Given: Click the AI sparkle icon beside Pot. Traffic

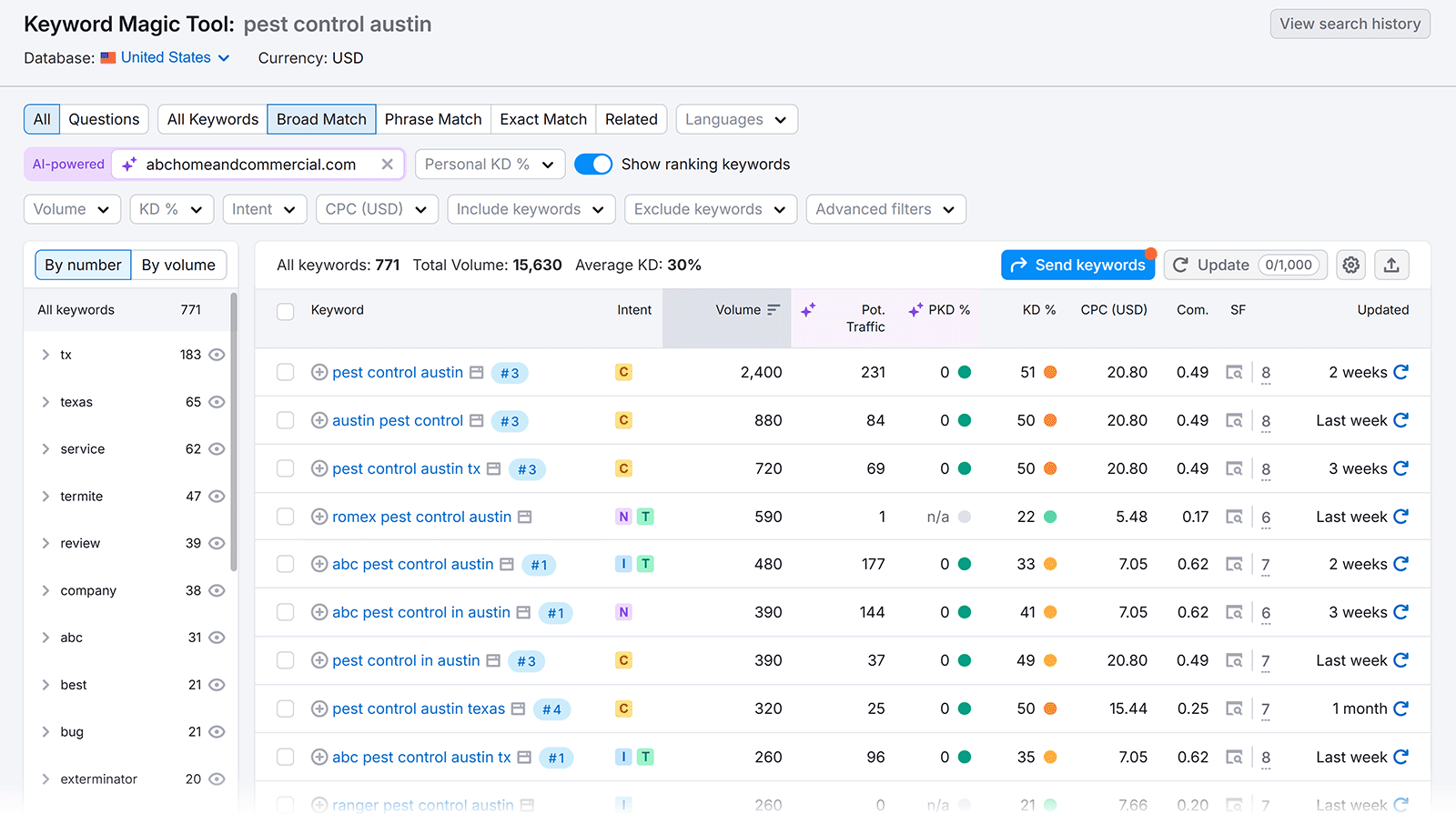Looking at the screenshot, I should pos(808,309).
